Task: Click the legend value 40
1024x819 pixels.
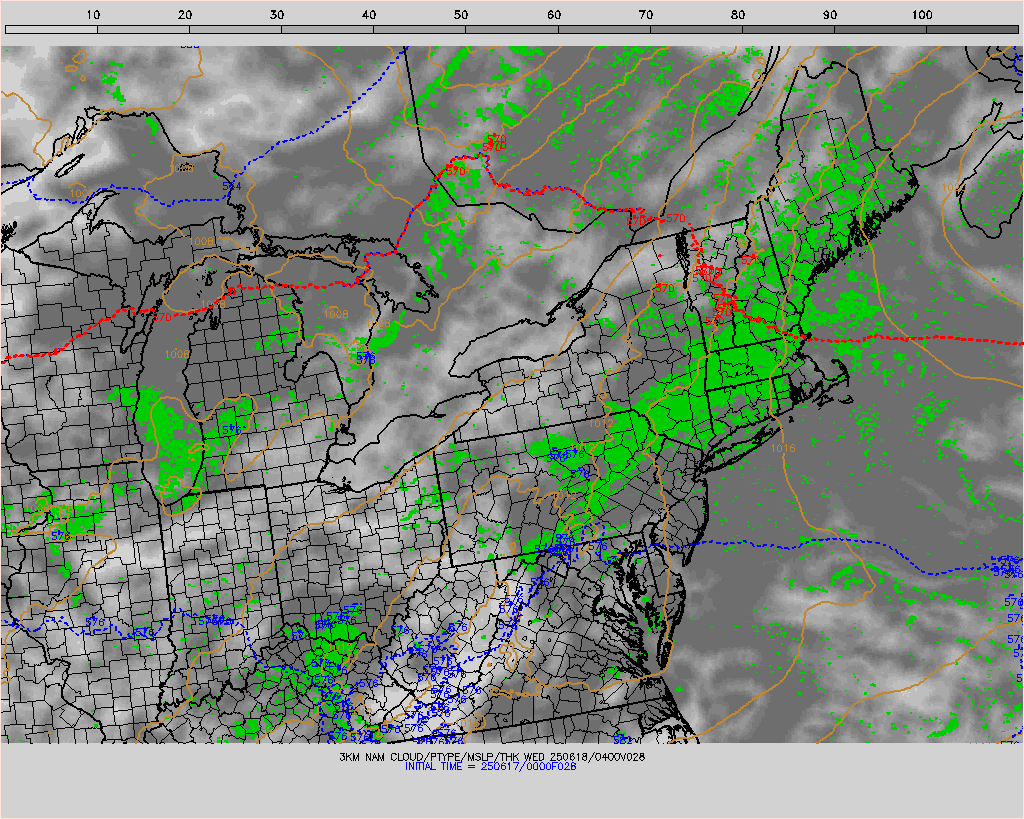Action: (370, 14)
